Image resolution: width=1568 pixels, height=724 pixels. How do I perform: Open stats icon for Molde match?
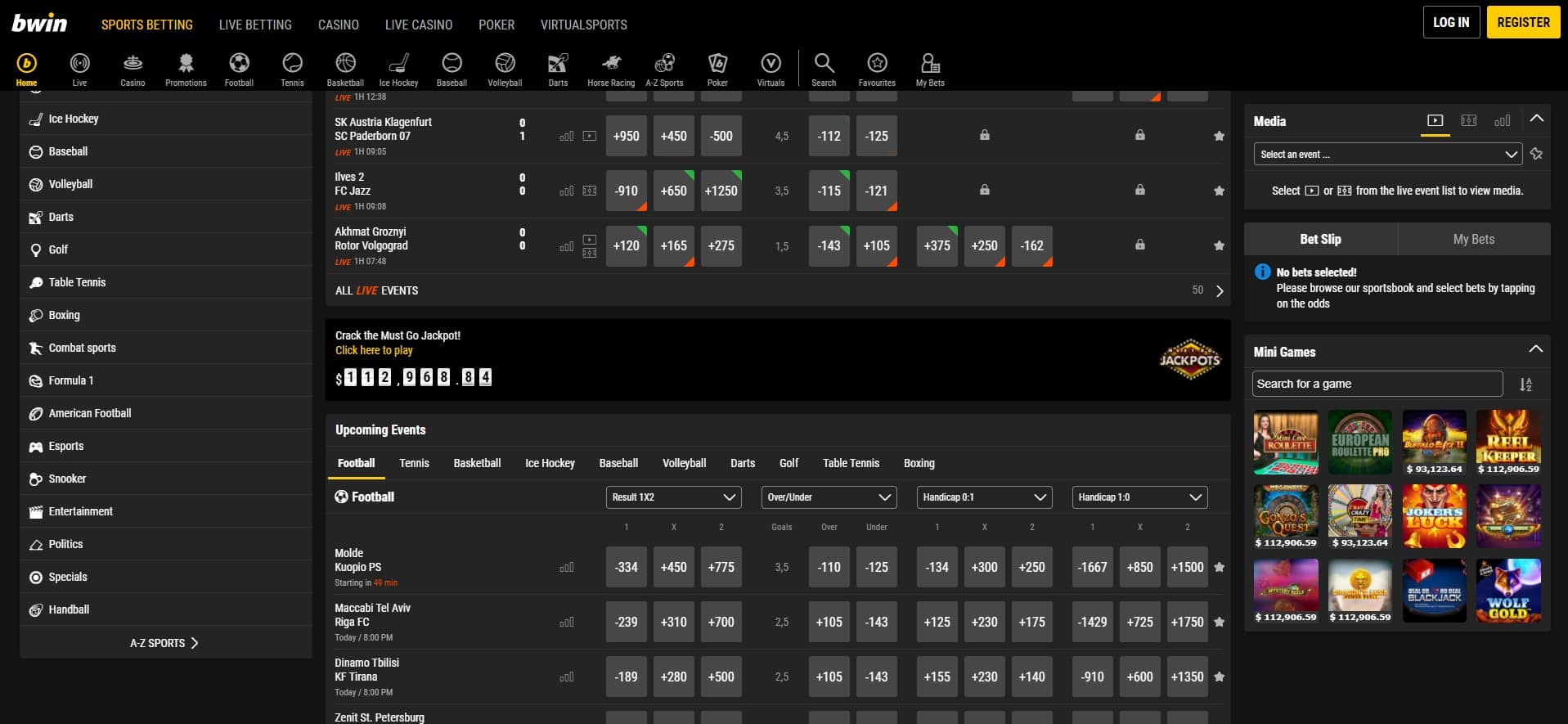(566, 567)
